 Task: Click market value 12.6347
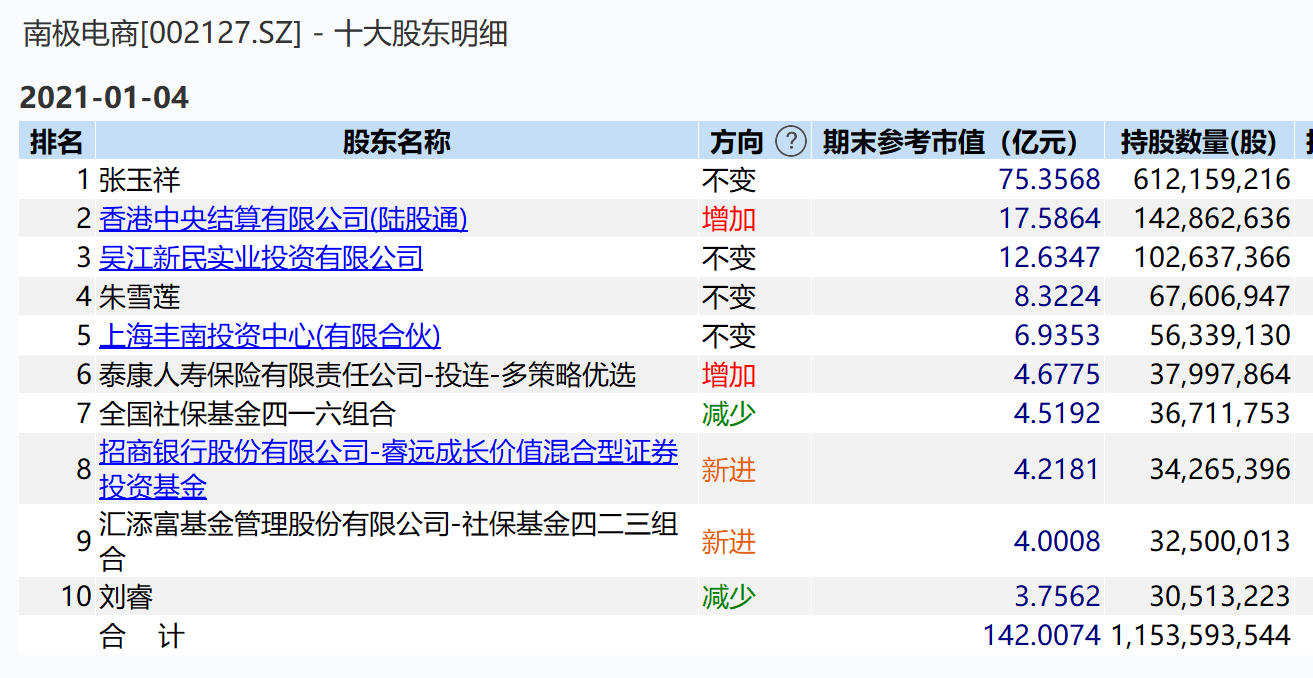1049,258
